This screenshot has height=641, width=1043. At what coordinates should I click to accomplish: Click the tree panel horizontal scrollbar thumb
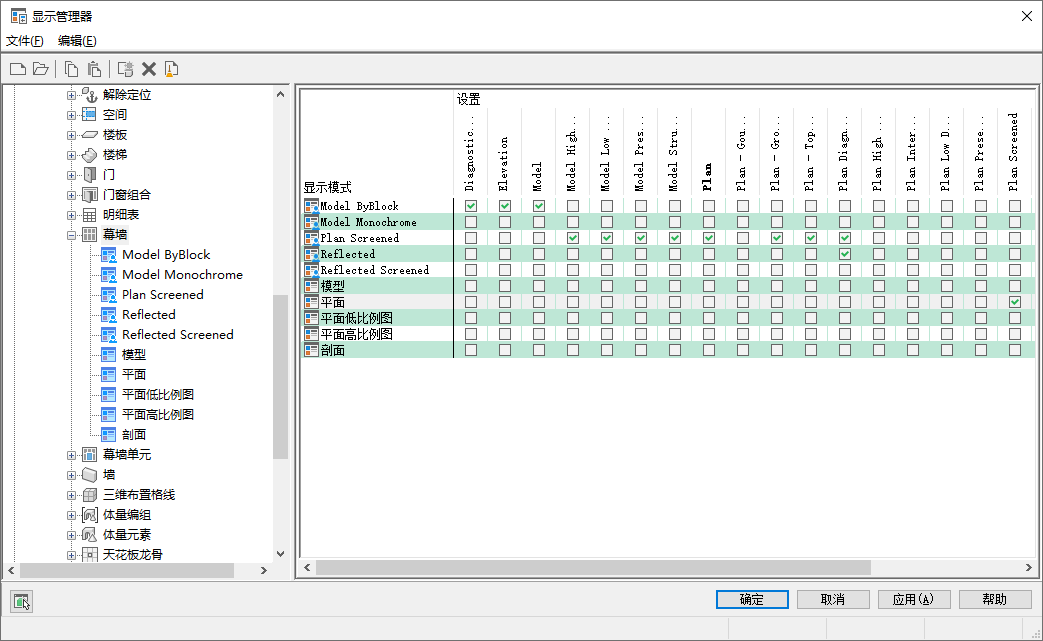pos(126,571)
